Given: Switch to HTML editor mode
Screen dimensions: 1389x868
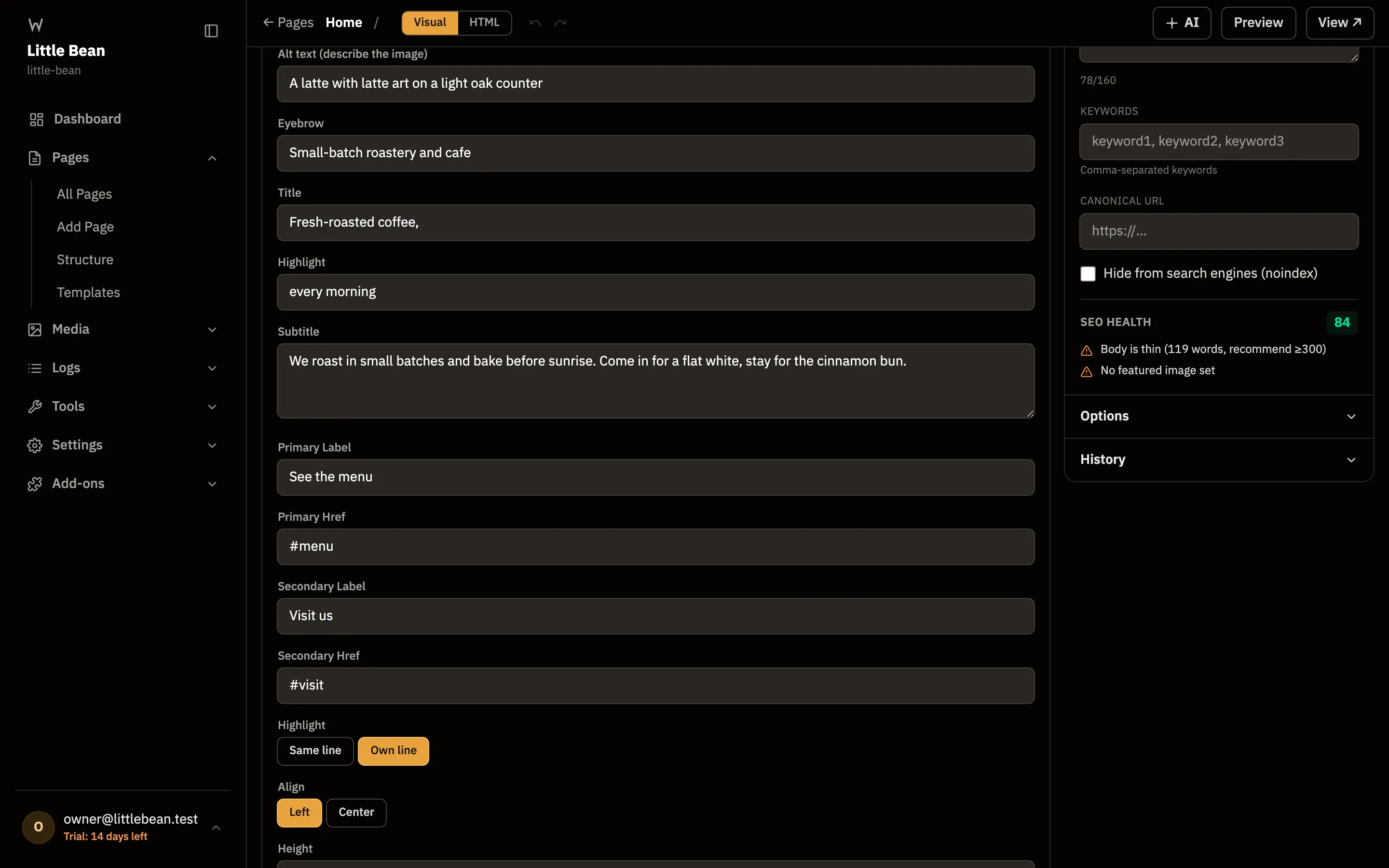Looking at the screenshot, I should point(484,22).
